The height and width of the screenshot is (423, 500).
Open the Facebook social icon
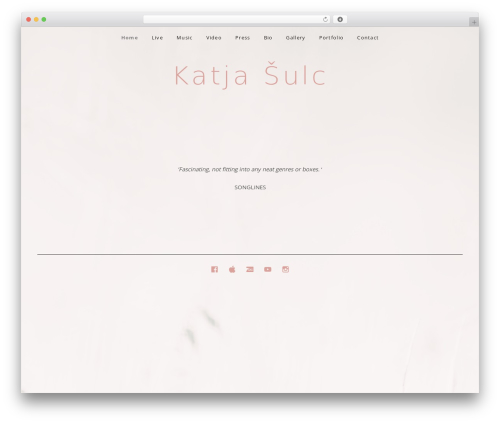coord(214,269)
